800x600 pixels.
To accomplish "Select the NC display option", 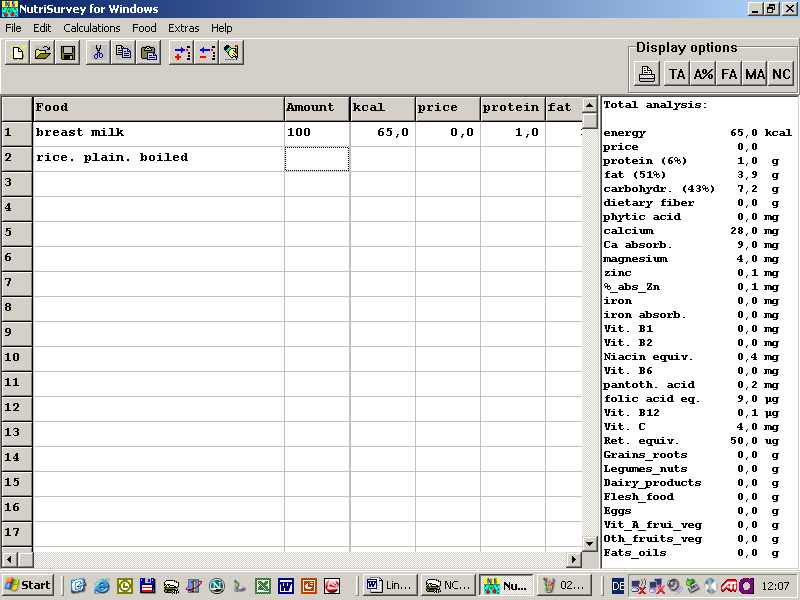I will (781, 74).
